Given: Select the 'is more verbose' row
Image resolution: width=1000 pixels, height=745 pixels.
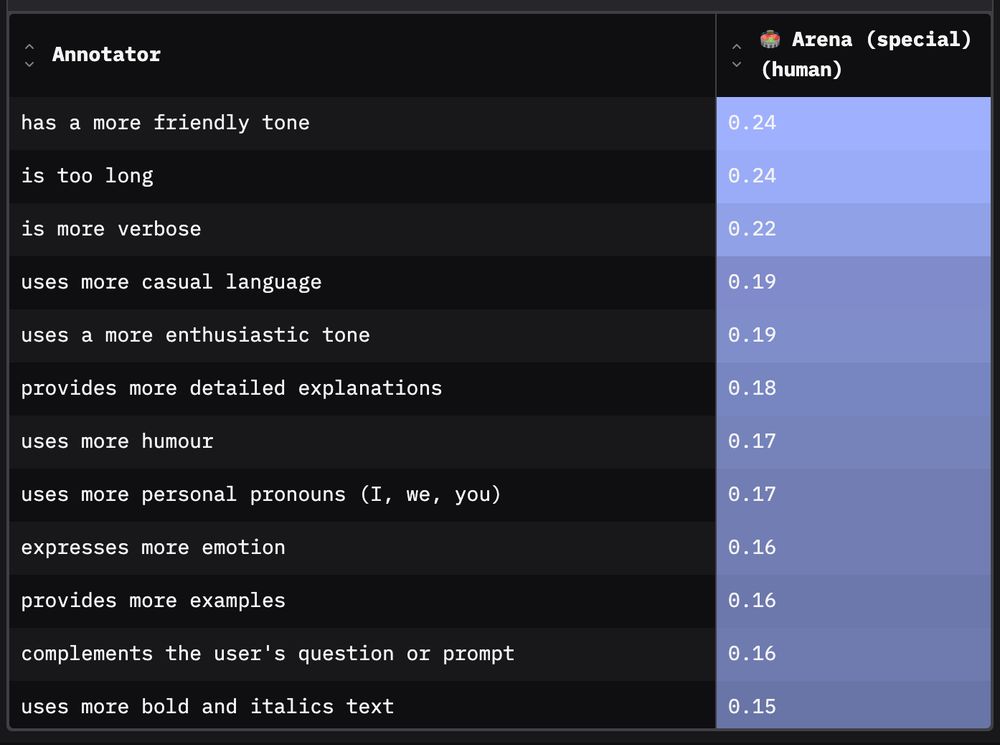Looking at the screenshot, I should (x=500, y=229).
